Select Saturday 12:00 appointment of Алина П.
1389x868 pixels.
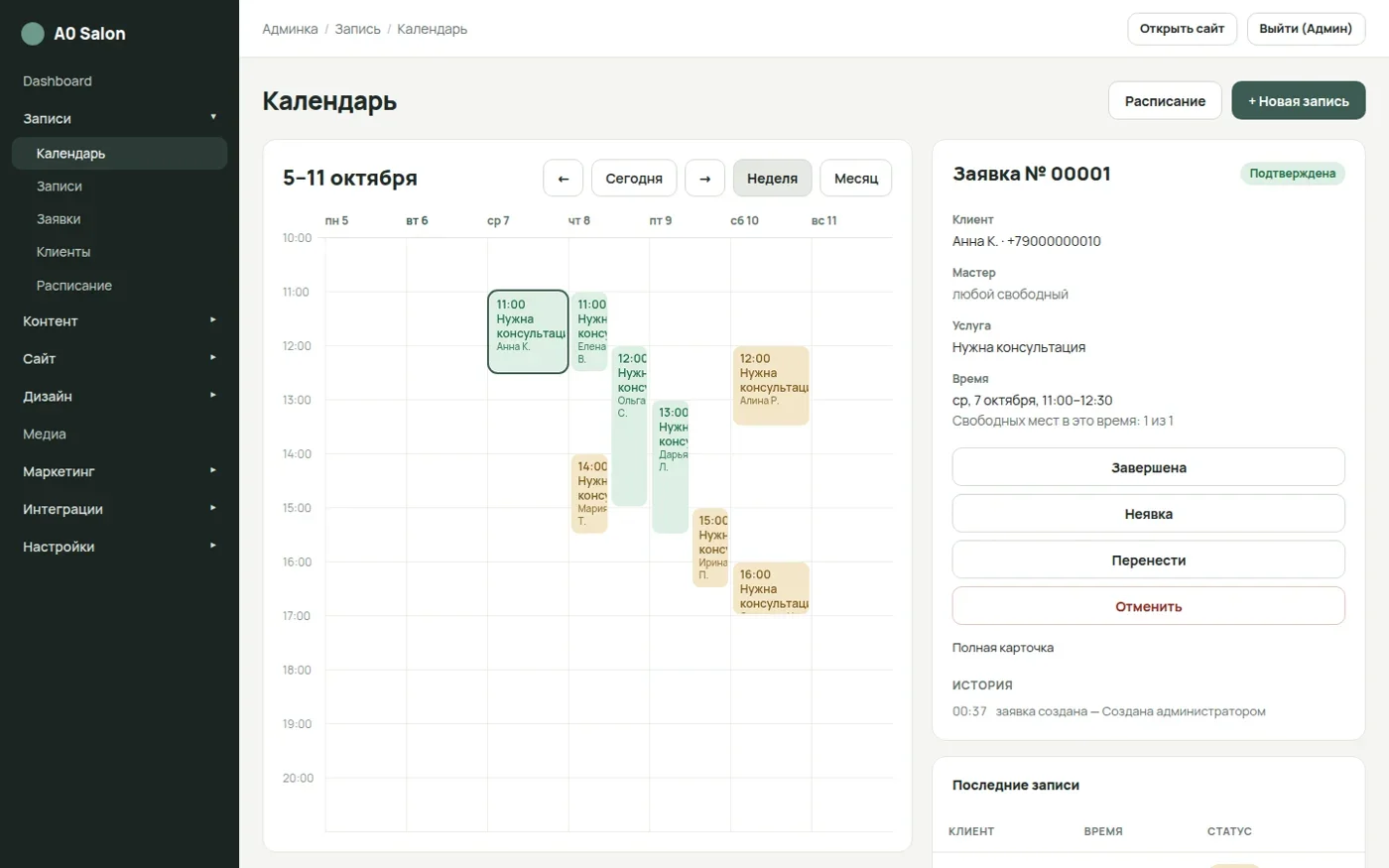[771, 385]
